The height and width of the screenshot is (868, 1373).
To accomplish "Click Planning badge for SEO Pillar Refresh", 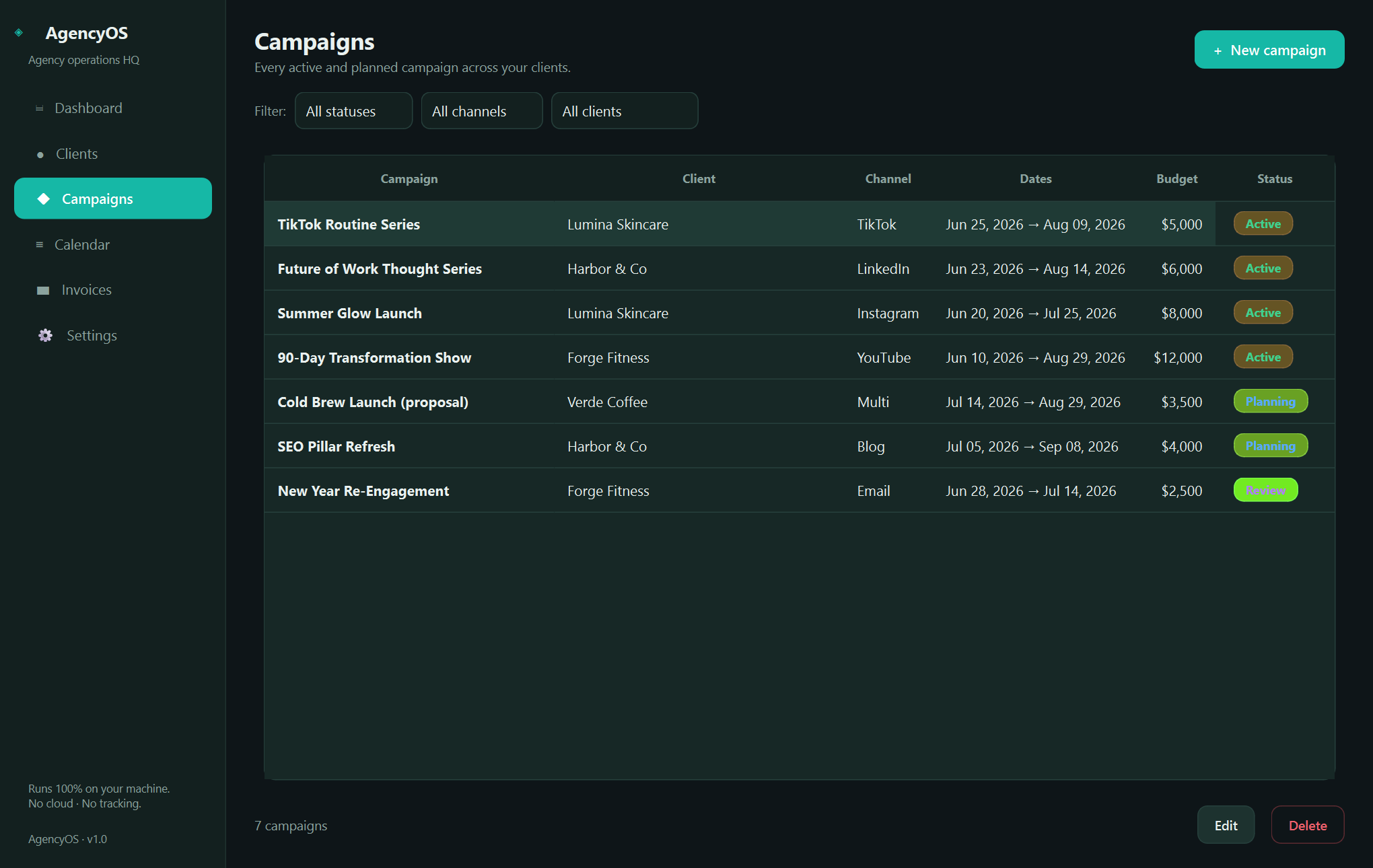I will pos(1270,445).
